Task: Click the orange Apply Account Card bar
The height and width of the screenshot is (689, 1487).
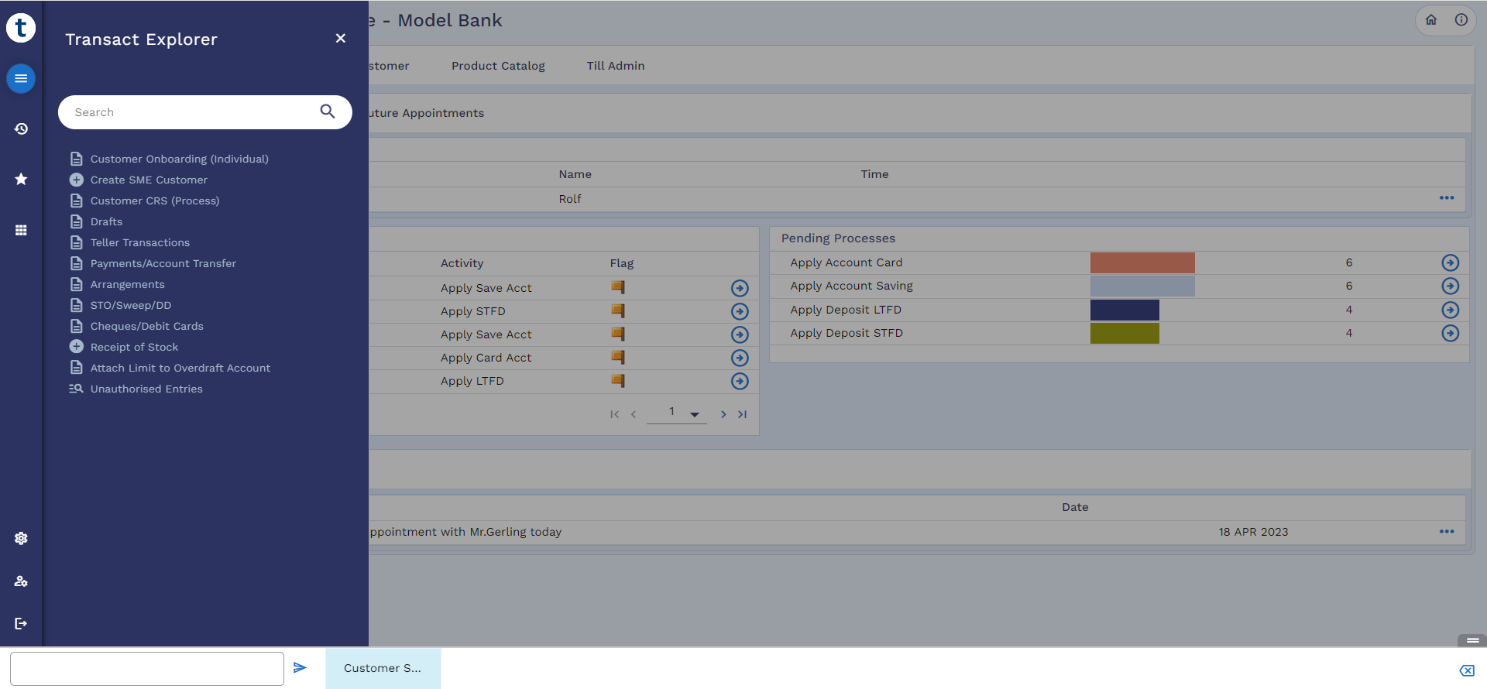Action: click(1142, 263)
